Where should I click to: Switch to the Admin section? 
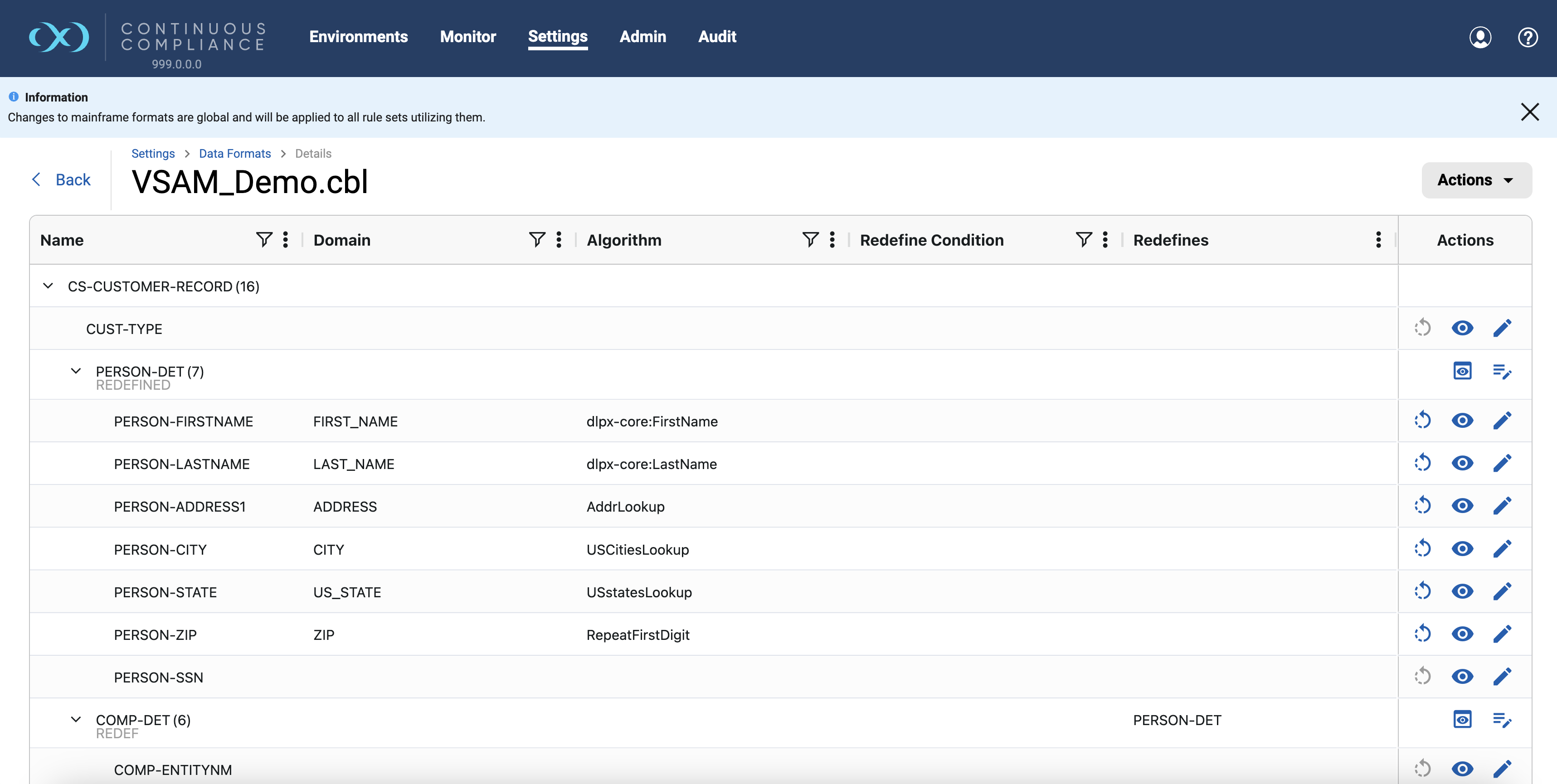point(642,36)
